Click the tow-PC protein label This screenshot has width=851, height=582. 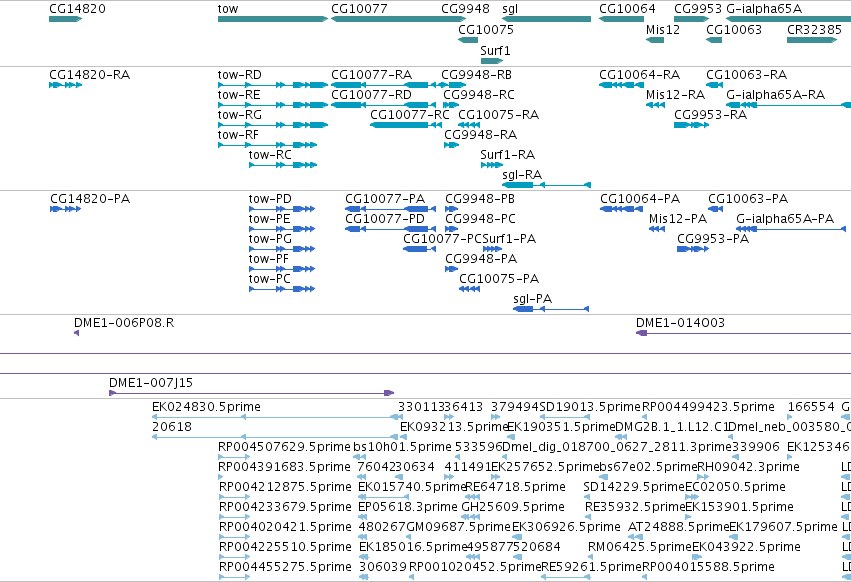pyautogui.click(x=270, y=279)
